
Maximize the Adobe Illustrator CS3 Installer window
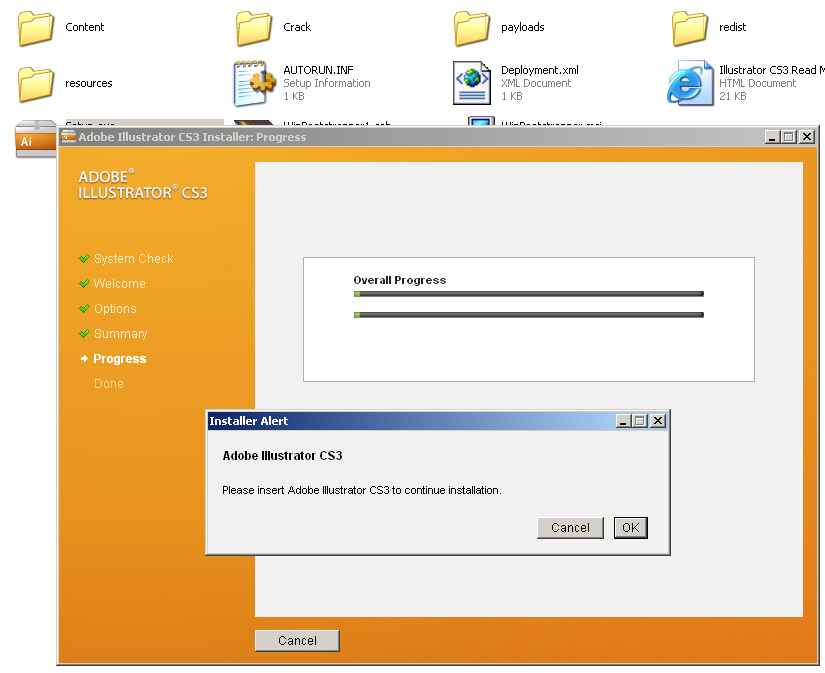tap(789, 137)
